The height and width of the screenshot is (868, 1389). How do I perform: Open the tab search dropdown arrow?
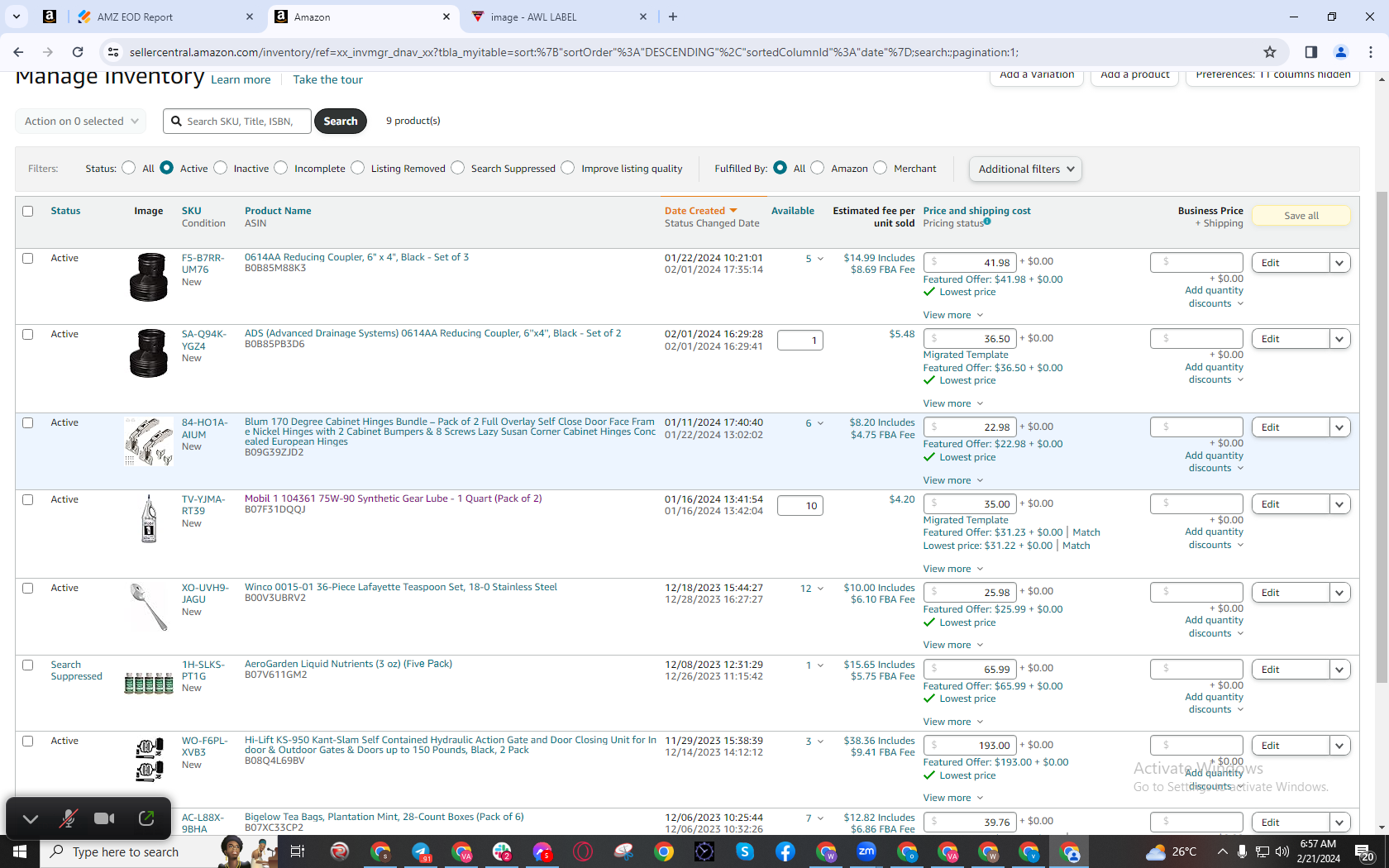tap(17, 17)
